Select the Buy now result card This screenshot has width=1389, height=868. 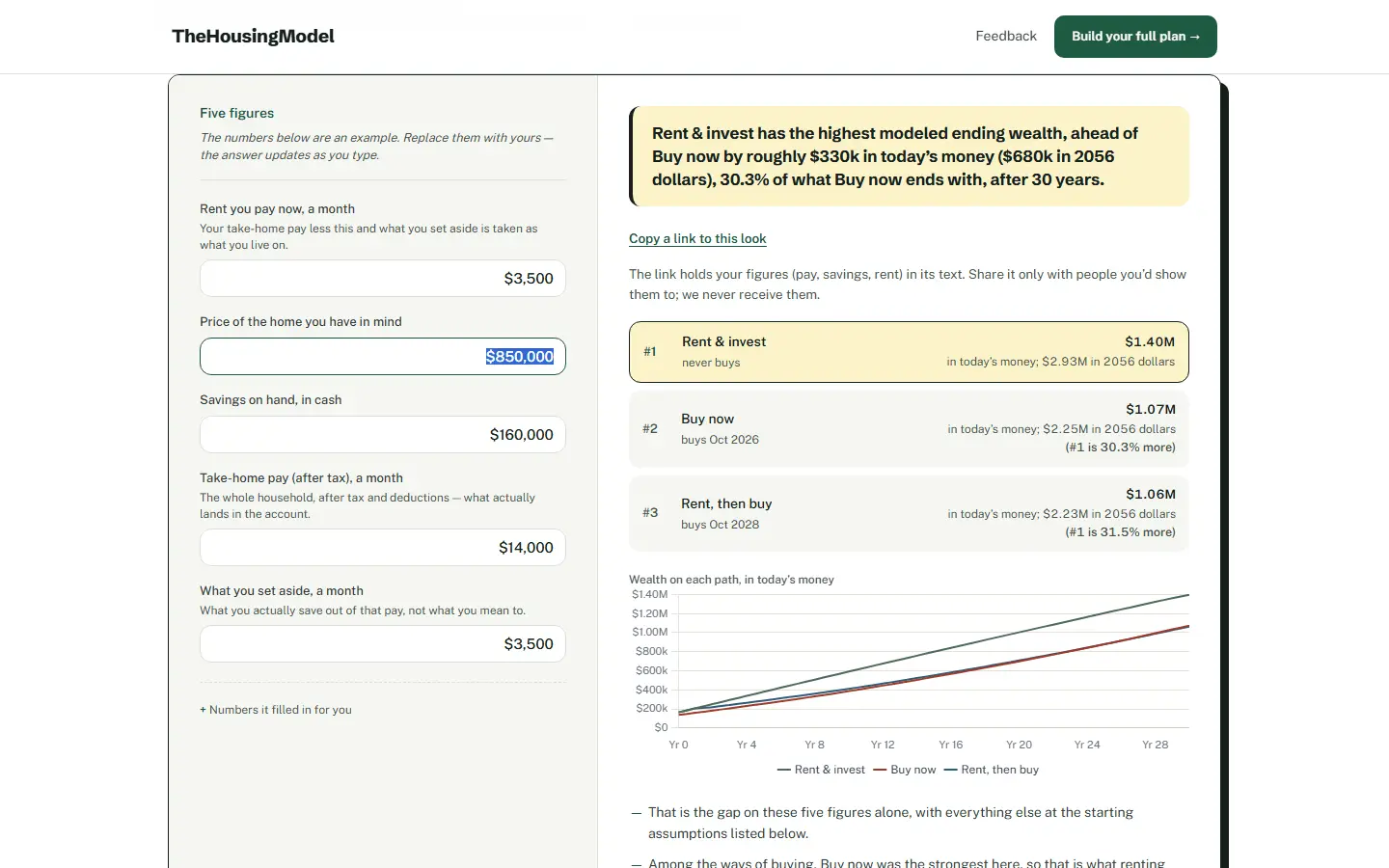coord(909,428)
